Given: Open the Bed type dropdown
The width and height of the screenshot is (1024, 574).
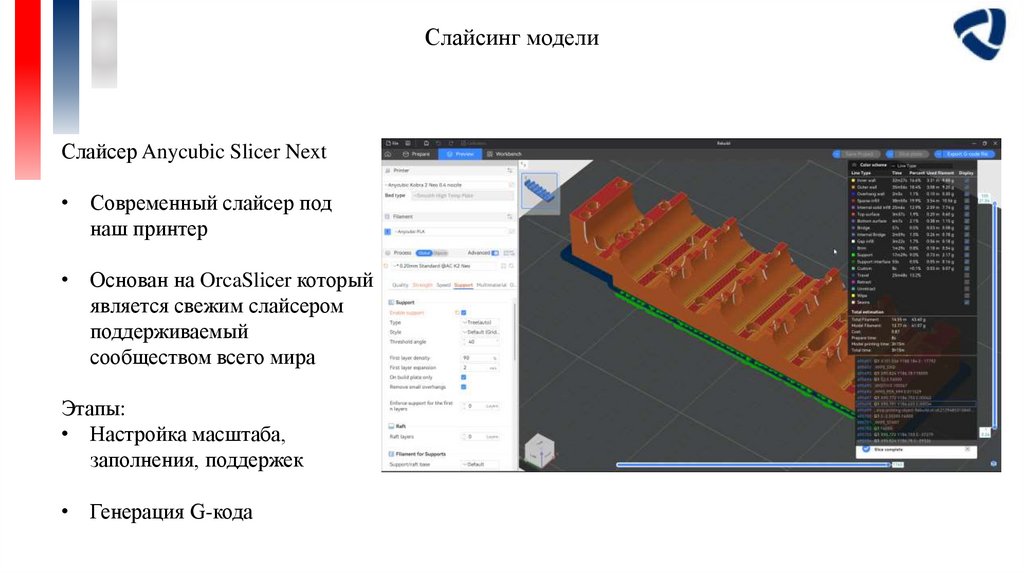Looking at the screenshot, I should tap(462, 195).
